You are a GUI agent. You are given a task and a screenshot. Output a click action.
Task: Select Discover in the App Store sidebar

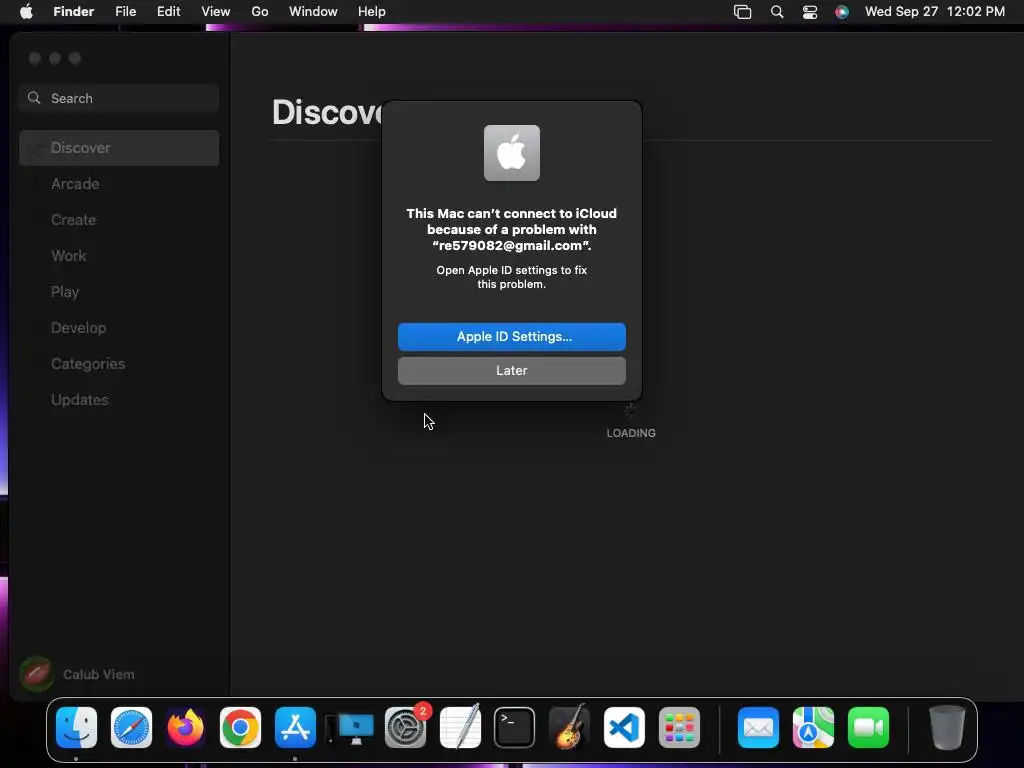(x=119, y=148)
